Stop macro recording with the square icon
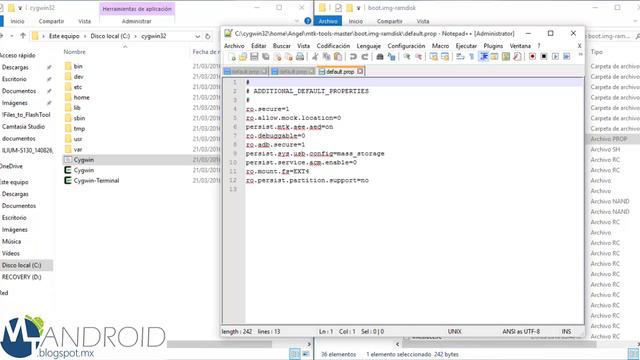Image resolution: width=640 pixels, height=360 pixels. click(544, 57)
